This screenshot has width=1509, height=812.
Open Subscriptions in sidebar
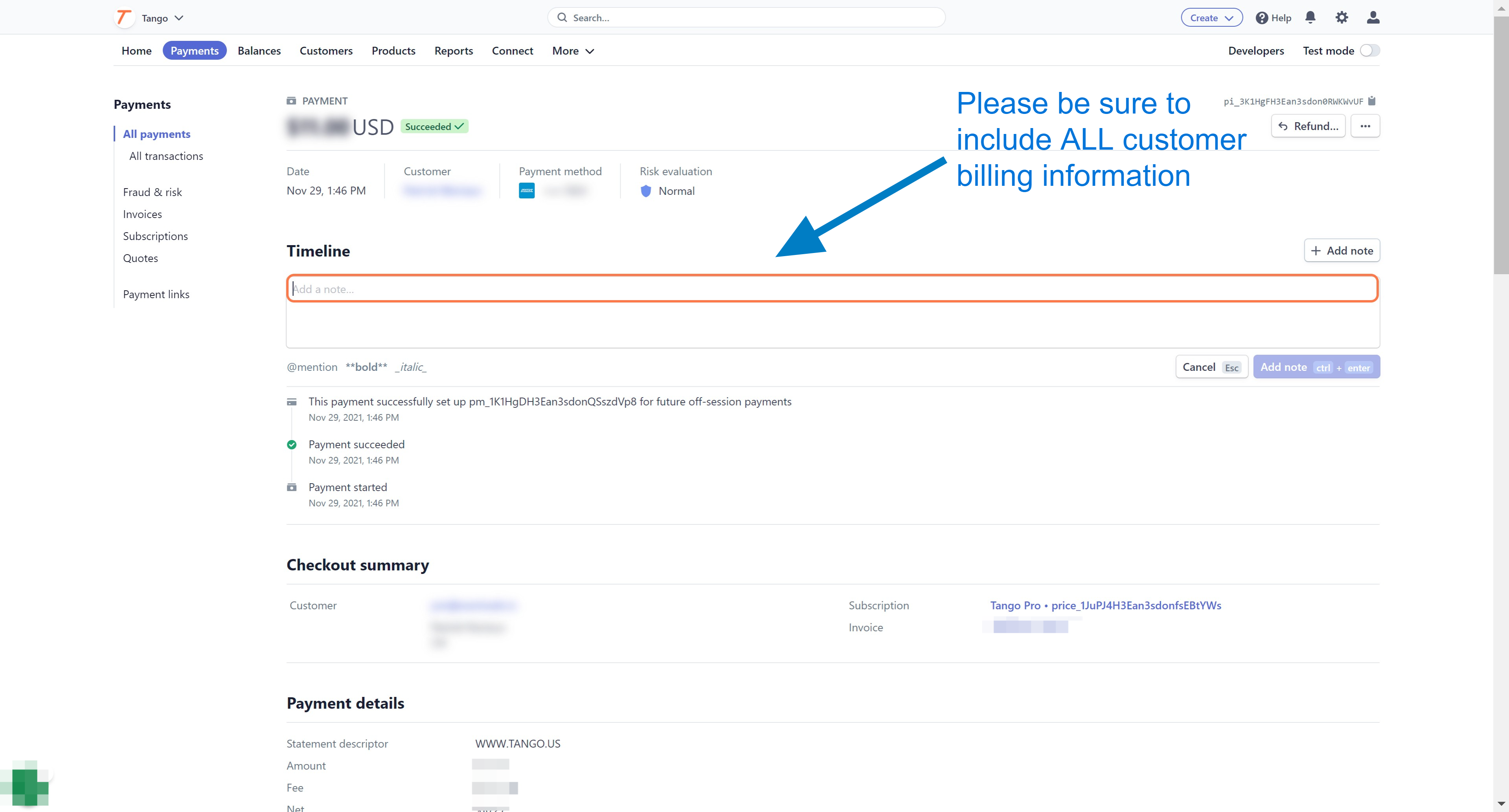tap(155, 236)
